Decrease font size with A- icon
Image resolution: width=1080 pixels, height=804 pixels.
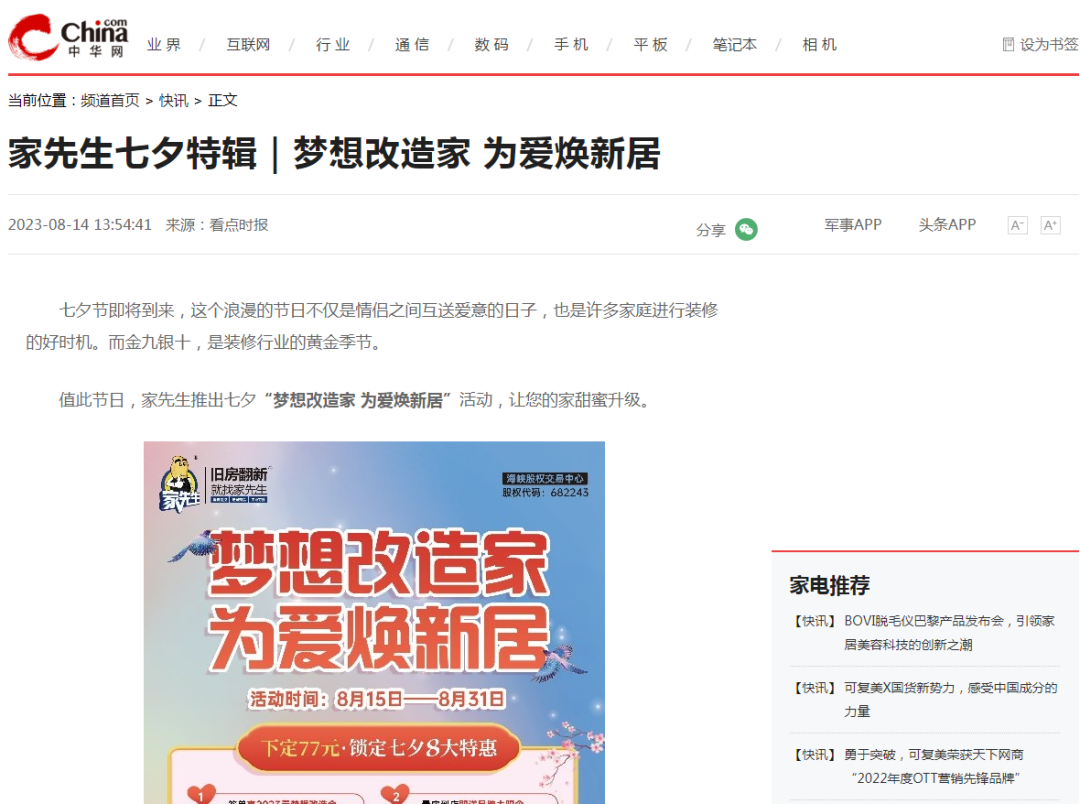[x=1017, y=225]
